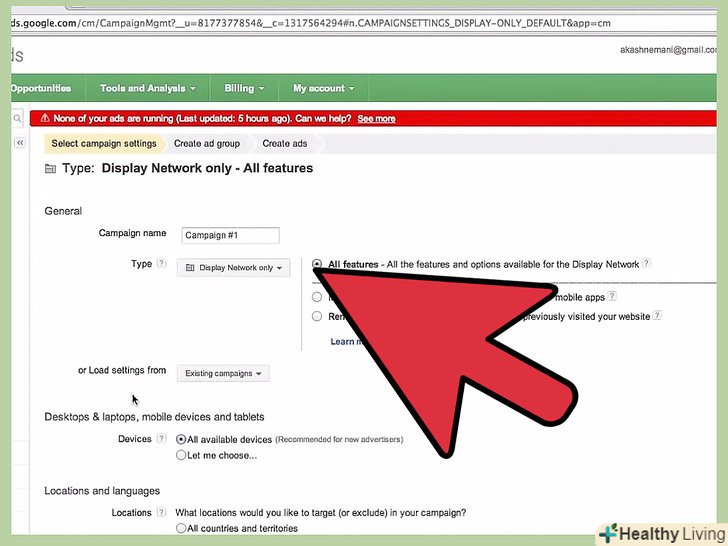Click the search magnifier icon in left sidebar
The width and height of the screenshot is (728, 546).
[17, 118]
